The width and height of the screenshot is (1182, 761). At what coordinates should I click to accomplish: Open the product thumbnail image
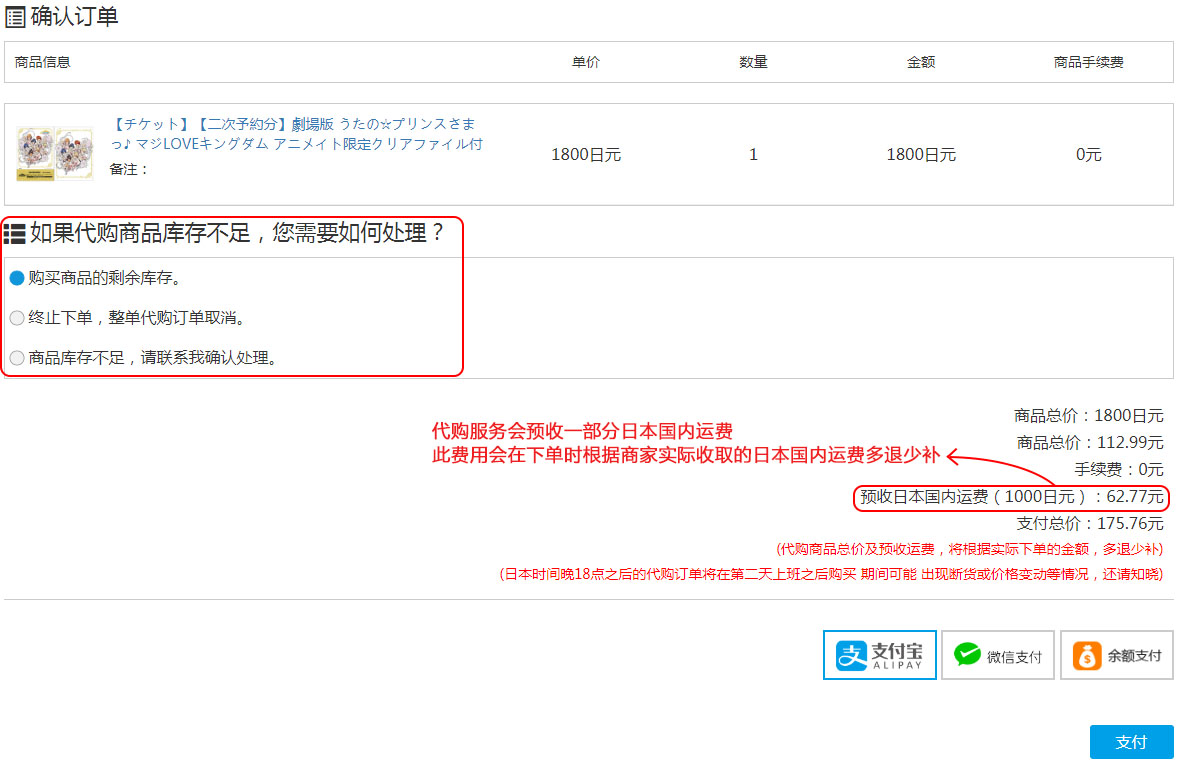coord(54,154)
